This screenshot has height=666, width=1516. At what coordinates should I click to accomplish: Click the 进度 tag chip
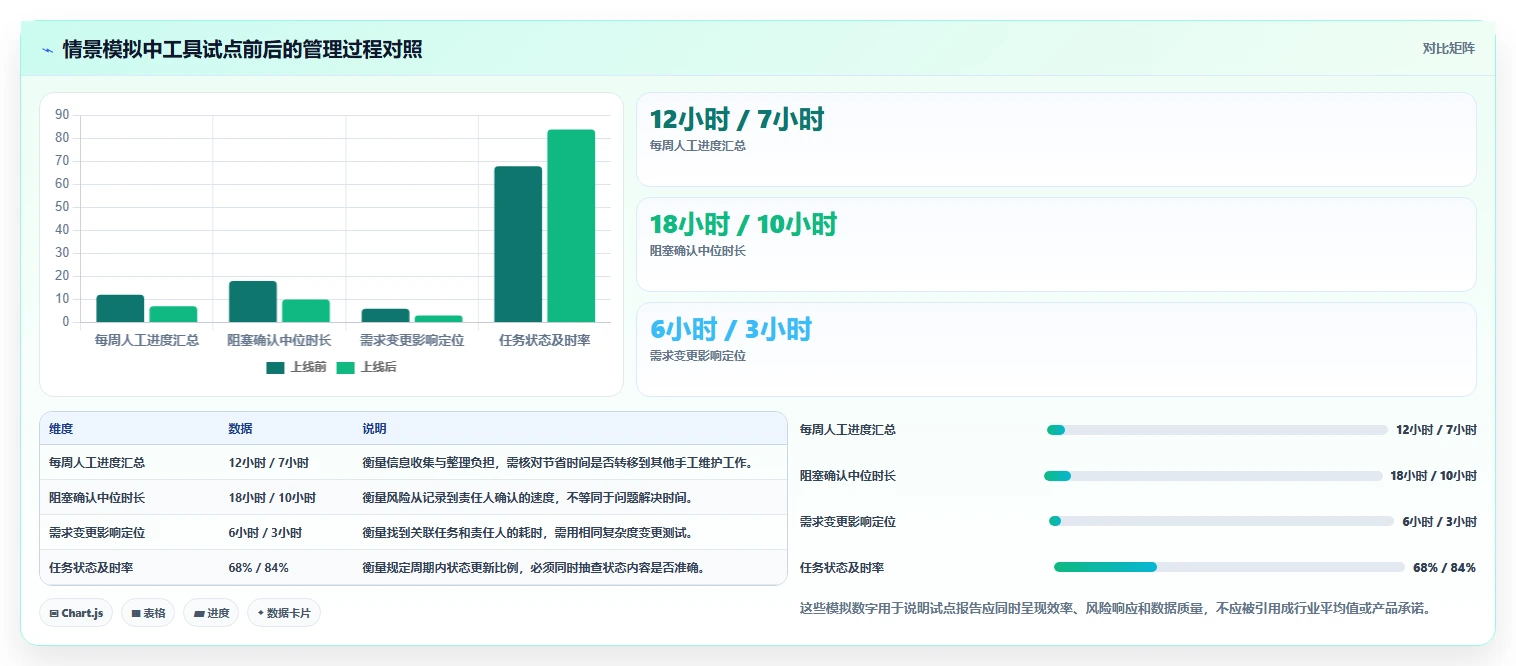click(x=211, y=613)
